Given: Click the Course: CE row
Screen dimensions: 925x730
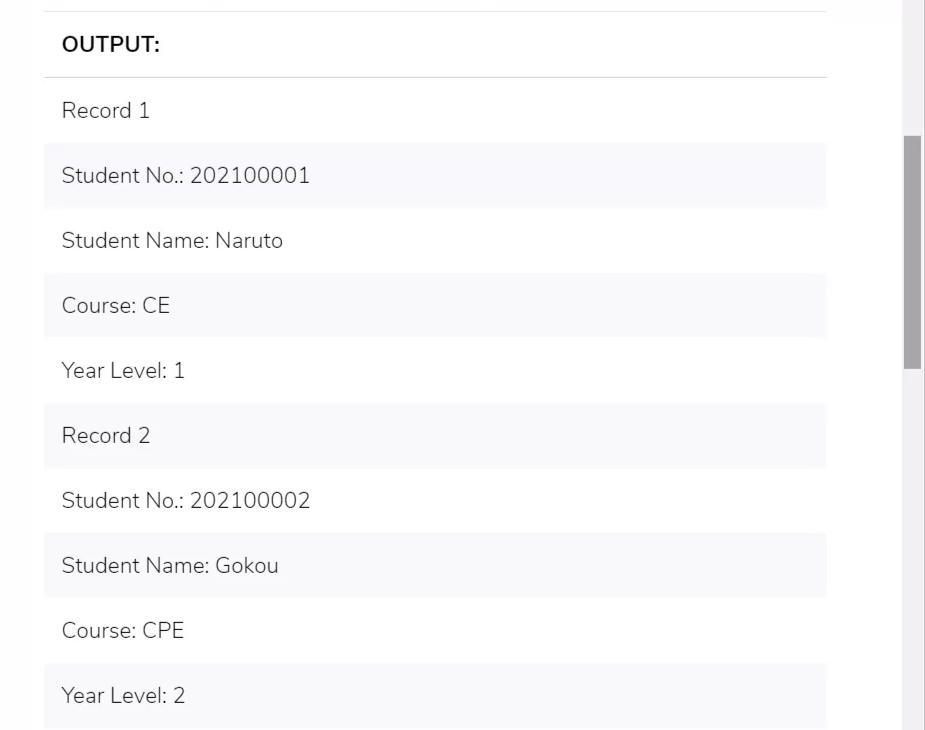Looking at the screenshot, I should pos(435,305).
